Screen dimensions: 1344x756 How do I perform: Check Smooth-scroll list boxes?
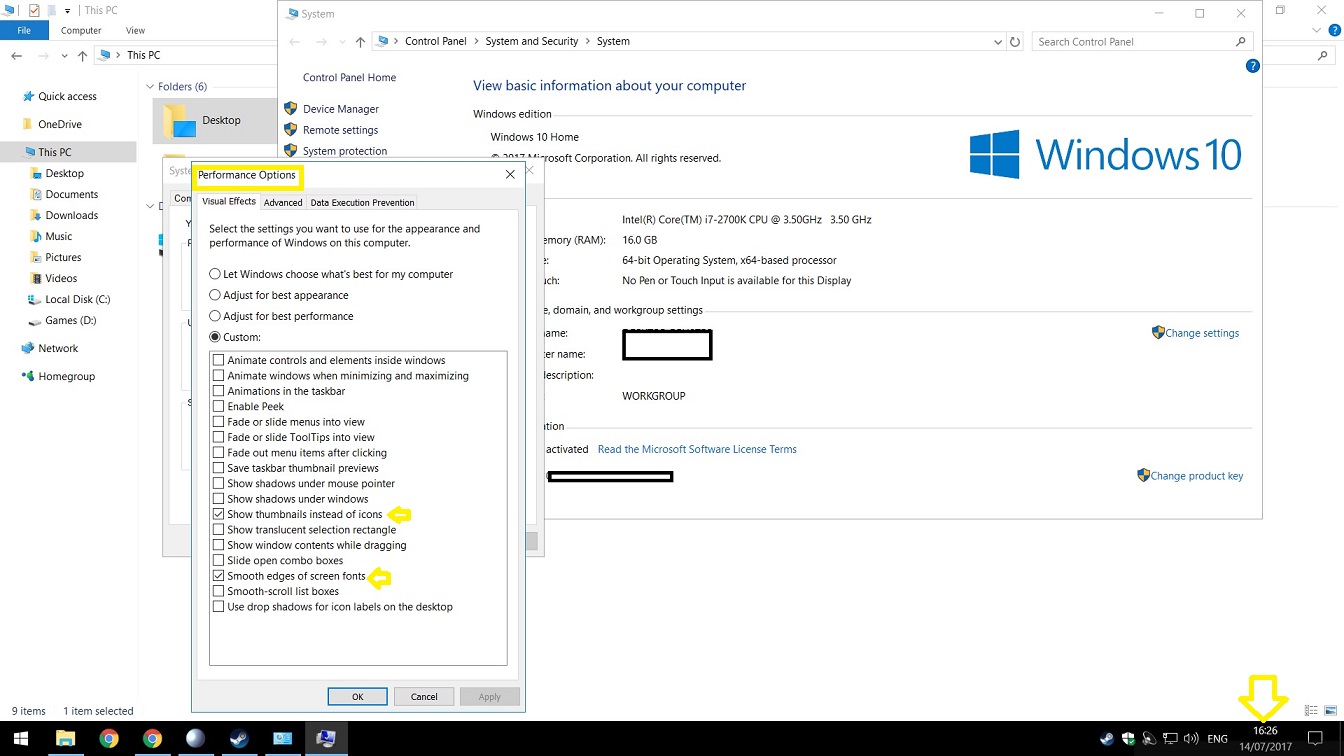pos(218,591)
